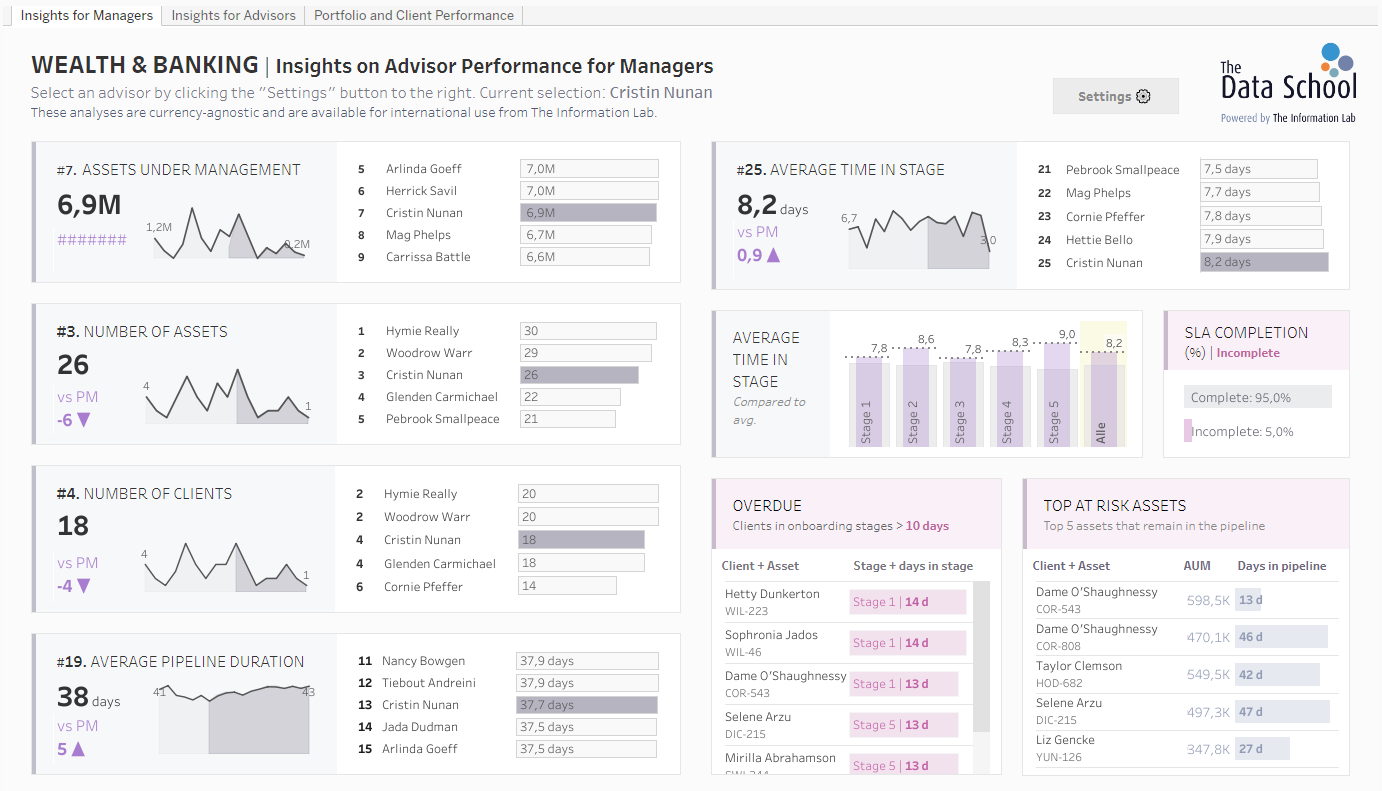Image resolution: width=1382 pixels, height=791 pixels.
Task: Select Hettie Bello 7,9 days bar
Action: (1262, 239)
